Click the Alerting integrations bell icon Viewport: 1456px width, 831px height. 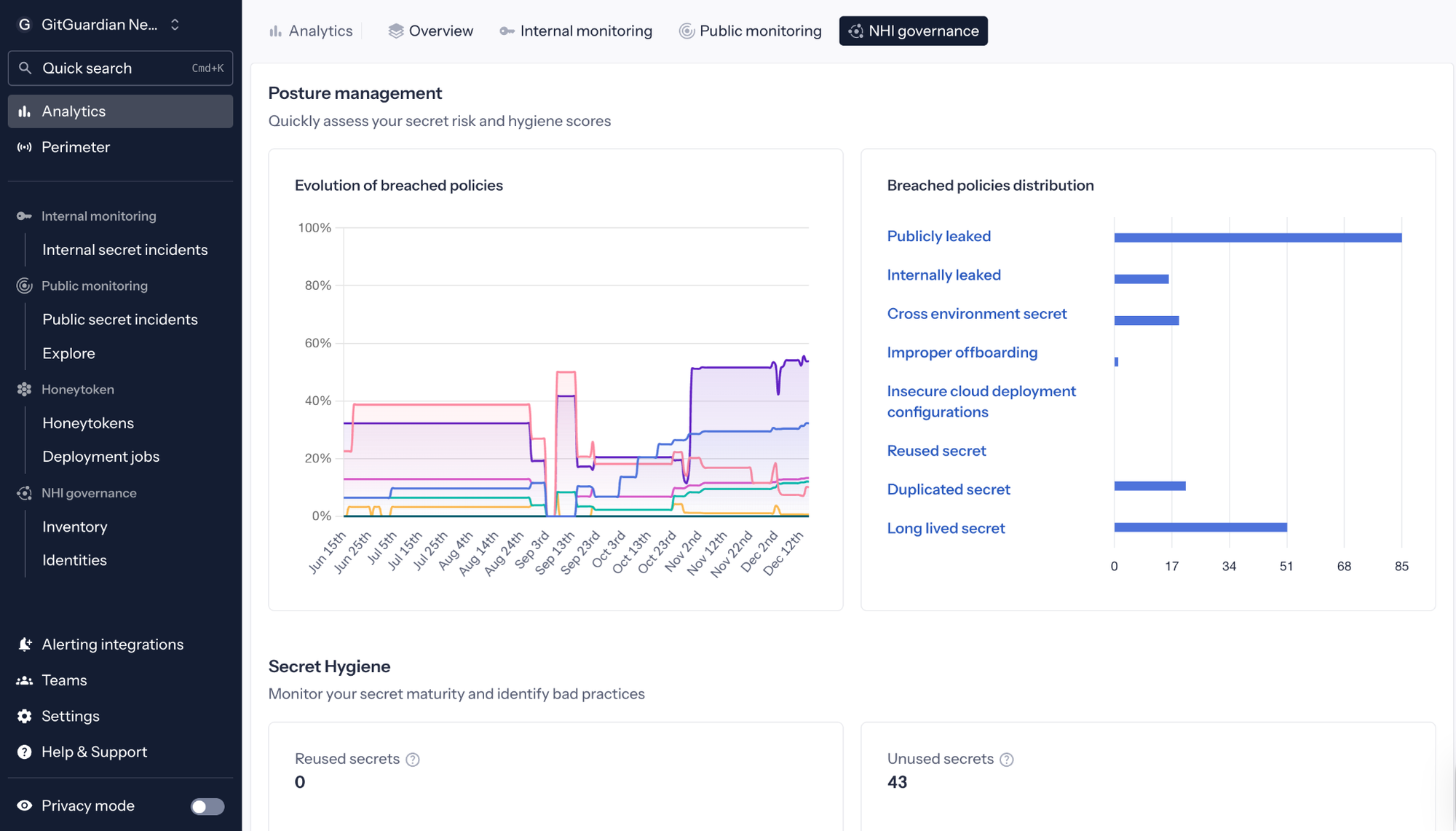(25, 645)
